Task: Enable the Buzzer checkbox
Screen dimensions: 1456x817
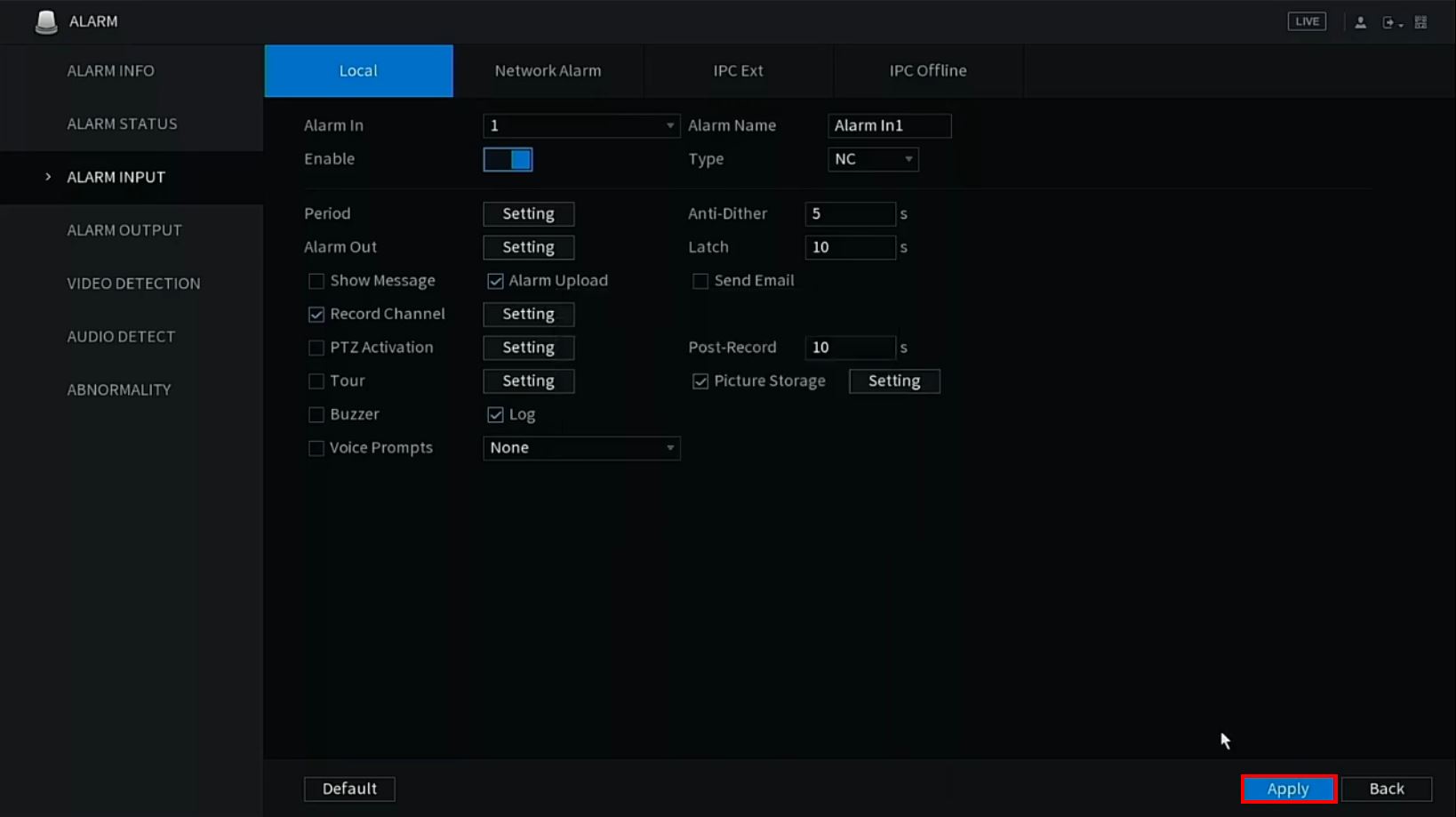Action: point(316,414)
